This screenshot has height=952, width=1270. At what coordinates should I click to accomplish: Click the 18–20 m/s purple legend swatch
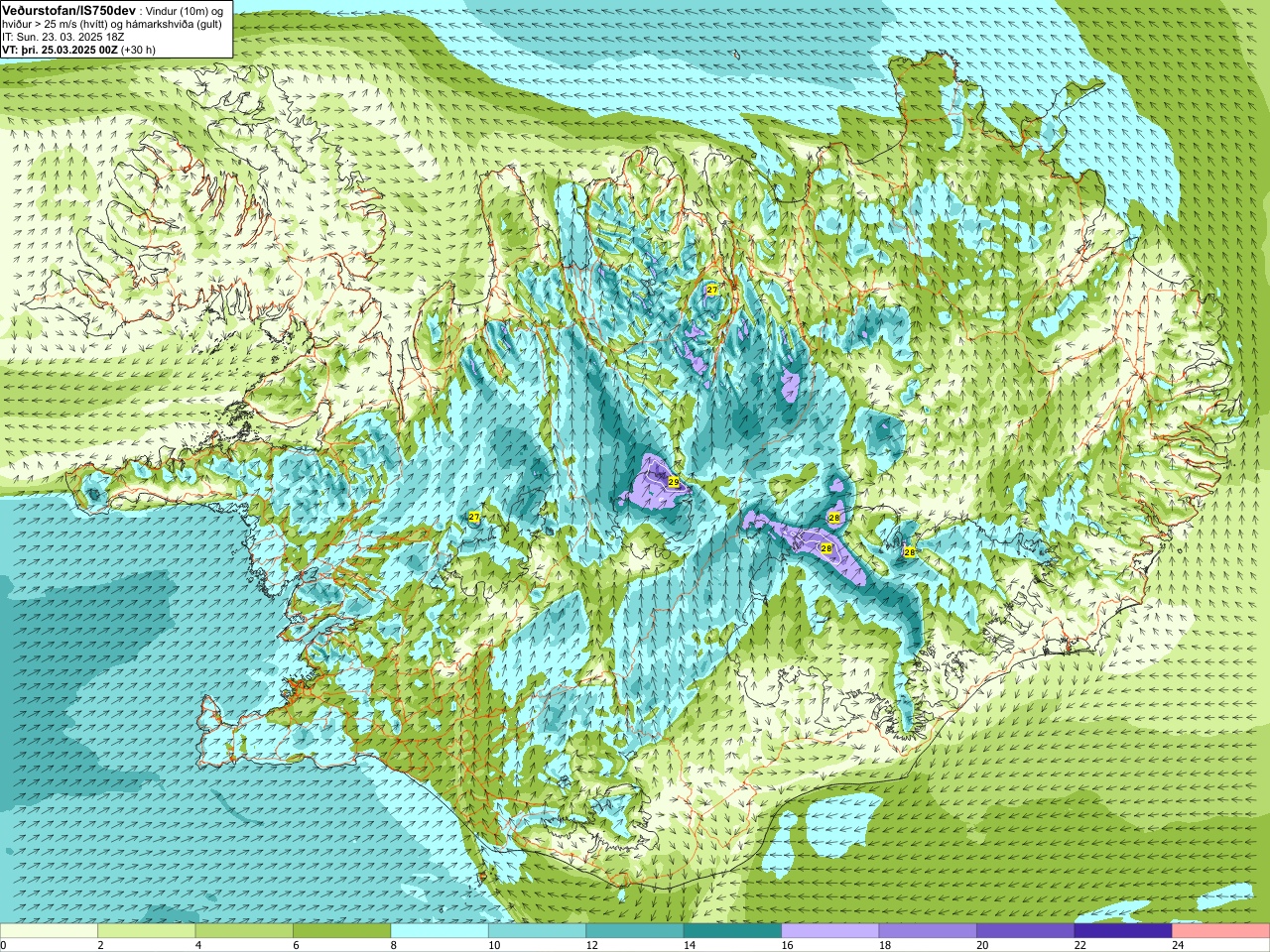928,931
